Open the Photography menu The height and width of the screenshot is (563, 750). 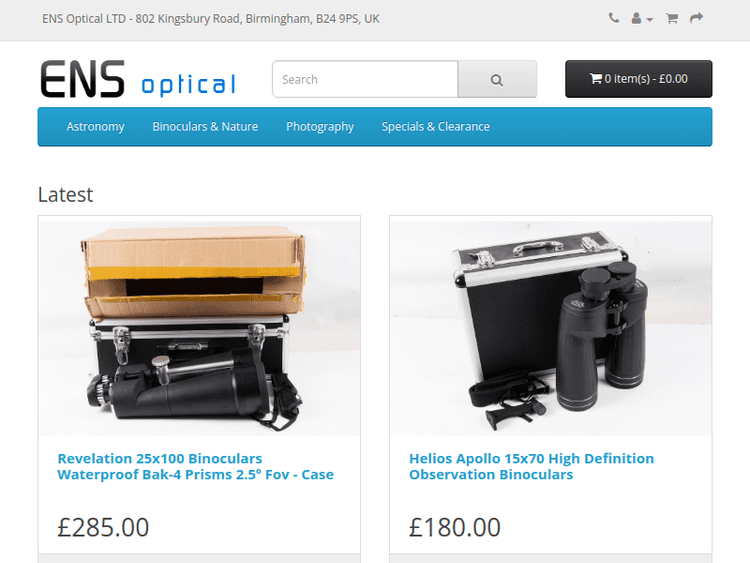coord(320,127)
